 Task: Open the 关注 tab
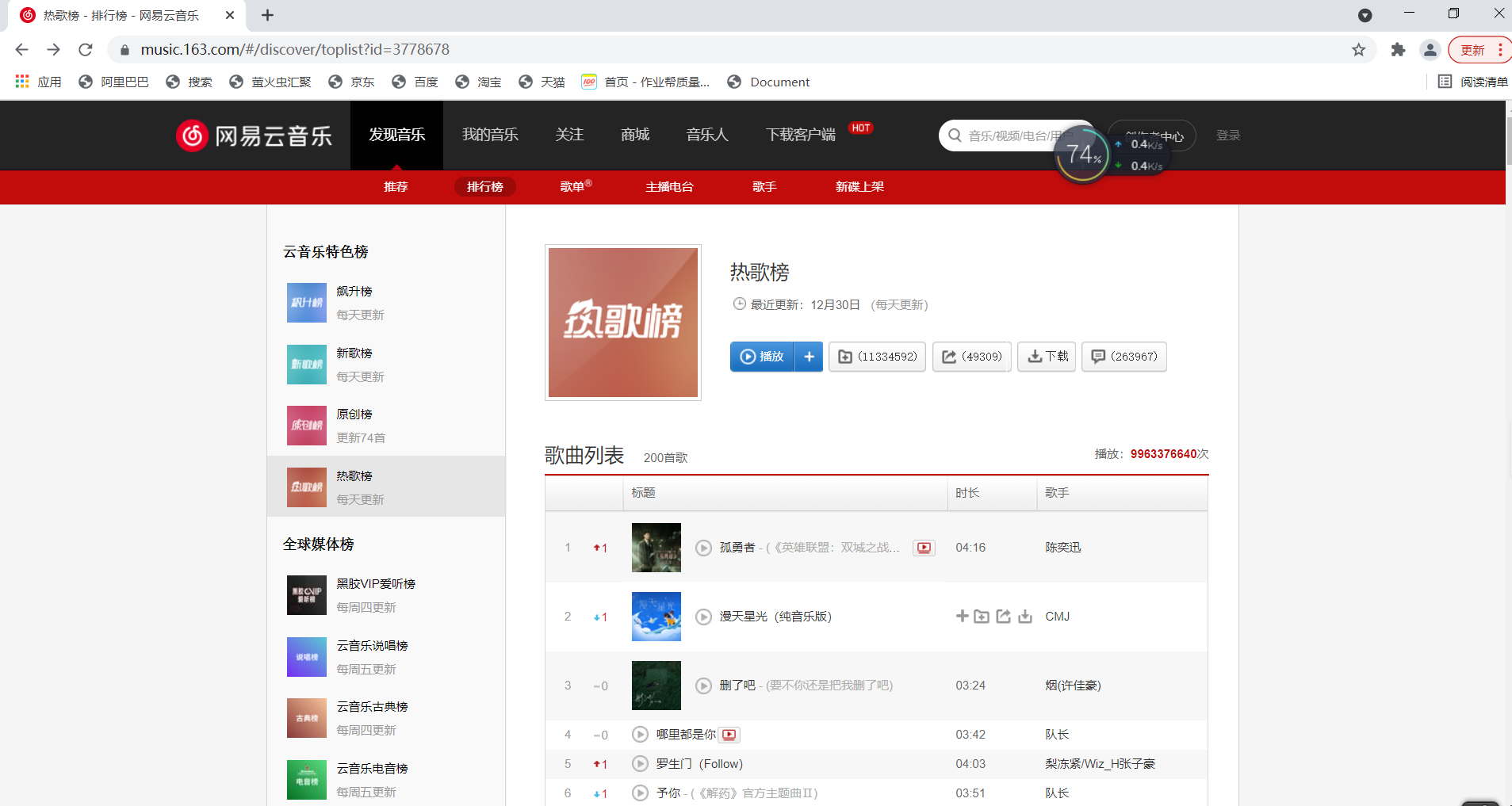click(x=569, y=136)
